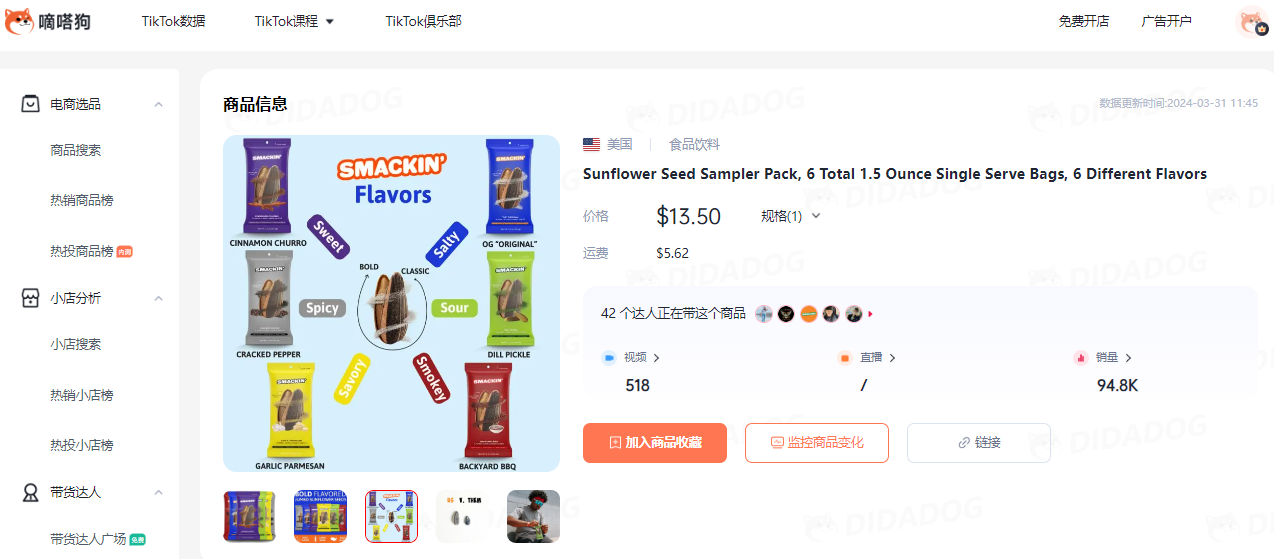Click the small red arrow after influencer avatars
The height and width of the screenshot is (559, 1274).
point(870,314)
